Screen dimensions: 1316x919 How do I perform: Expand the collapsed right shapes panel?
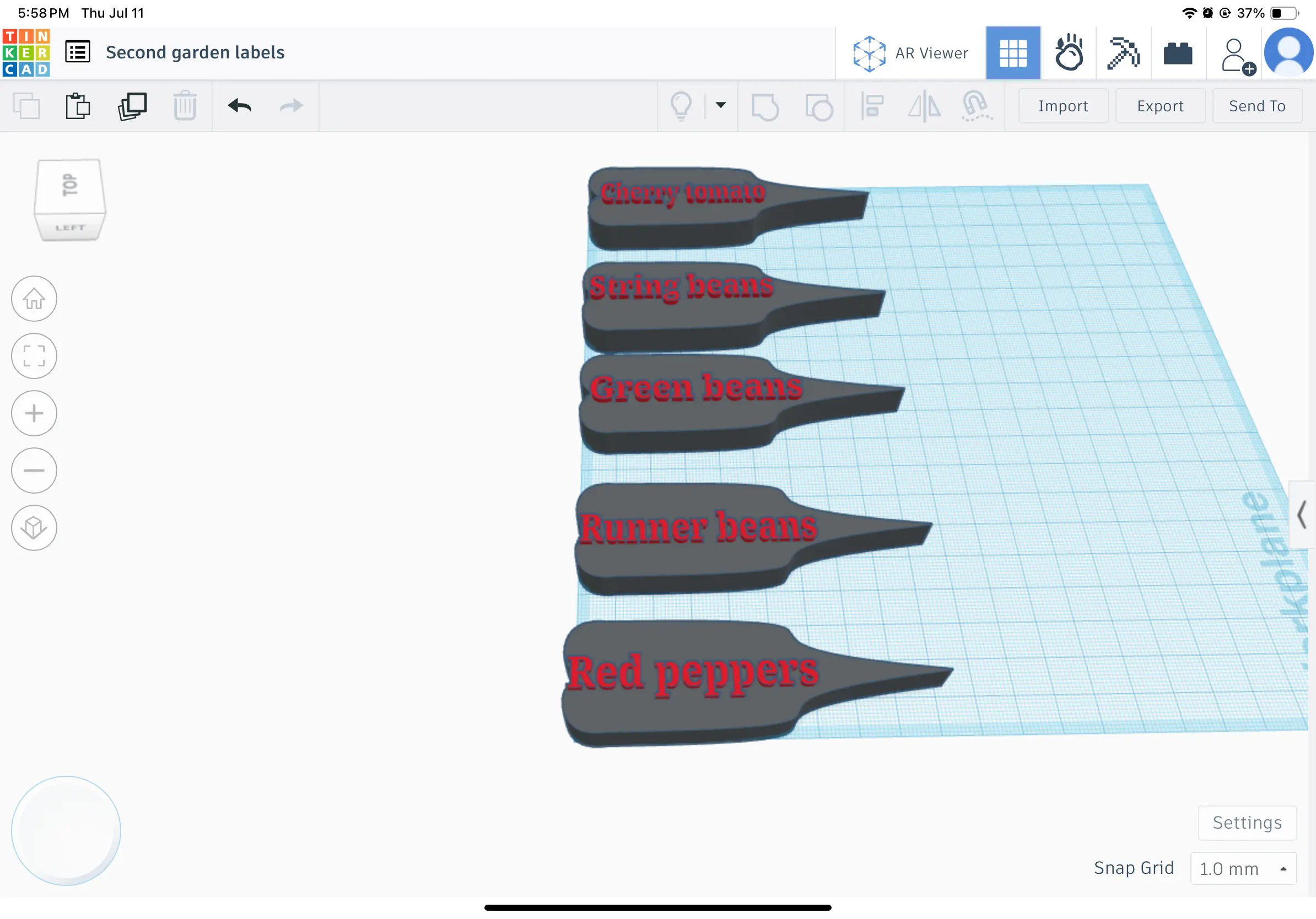(x=1301, y=515)
